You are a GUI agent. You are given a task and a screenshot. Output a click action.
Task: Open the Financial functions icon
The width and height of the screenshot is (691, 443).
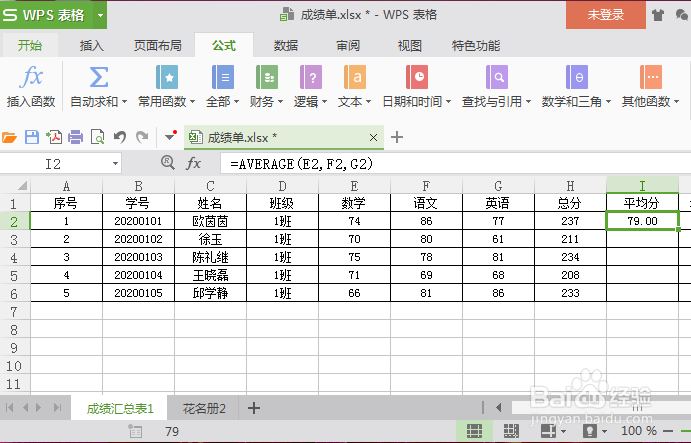point(267,77)
